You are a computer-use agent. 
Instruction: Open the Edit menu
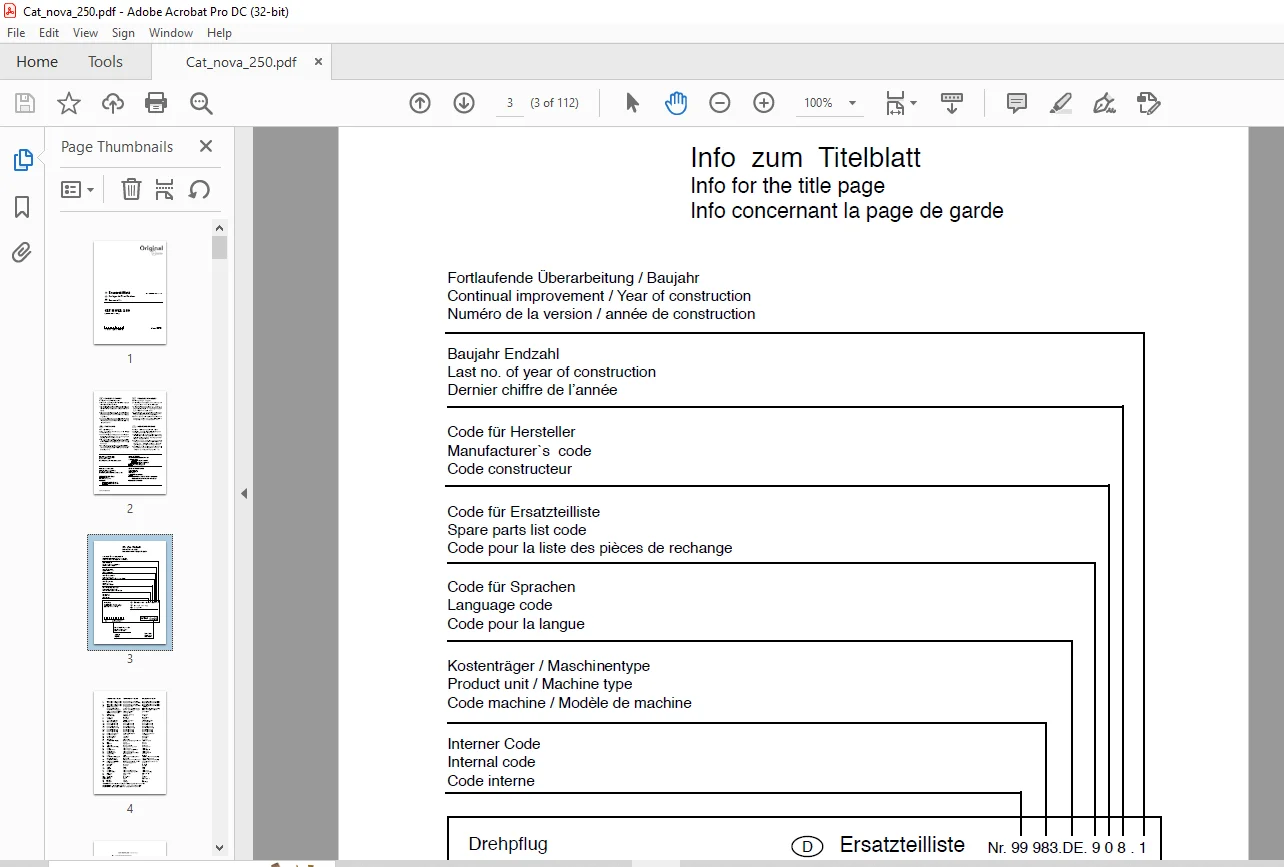(x=49, y=33)
